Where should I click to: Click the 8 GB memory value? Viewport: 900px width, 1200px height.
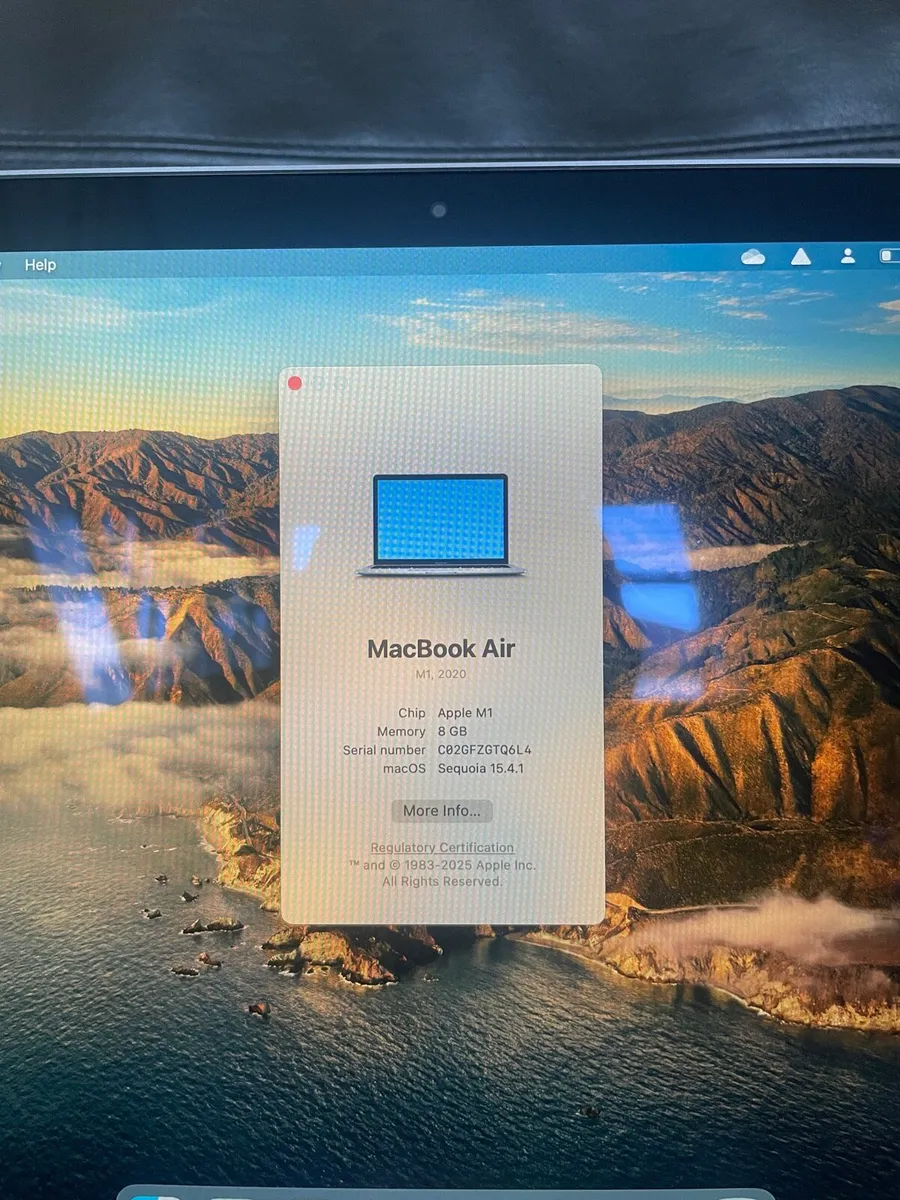[452, 732]
